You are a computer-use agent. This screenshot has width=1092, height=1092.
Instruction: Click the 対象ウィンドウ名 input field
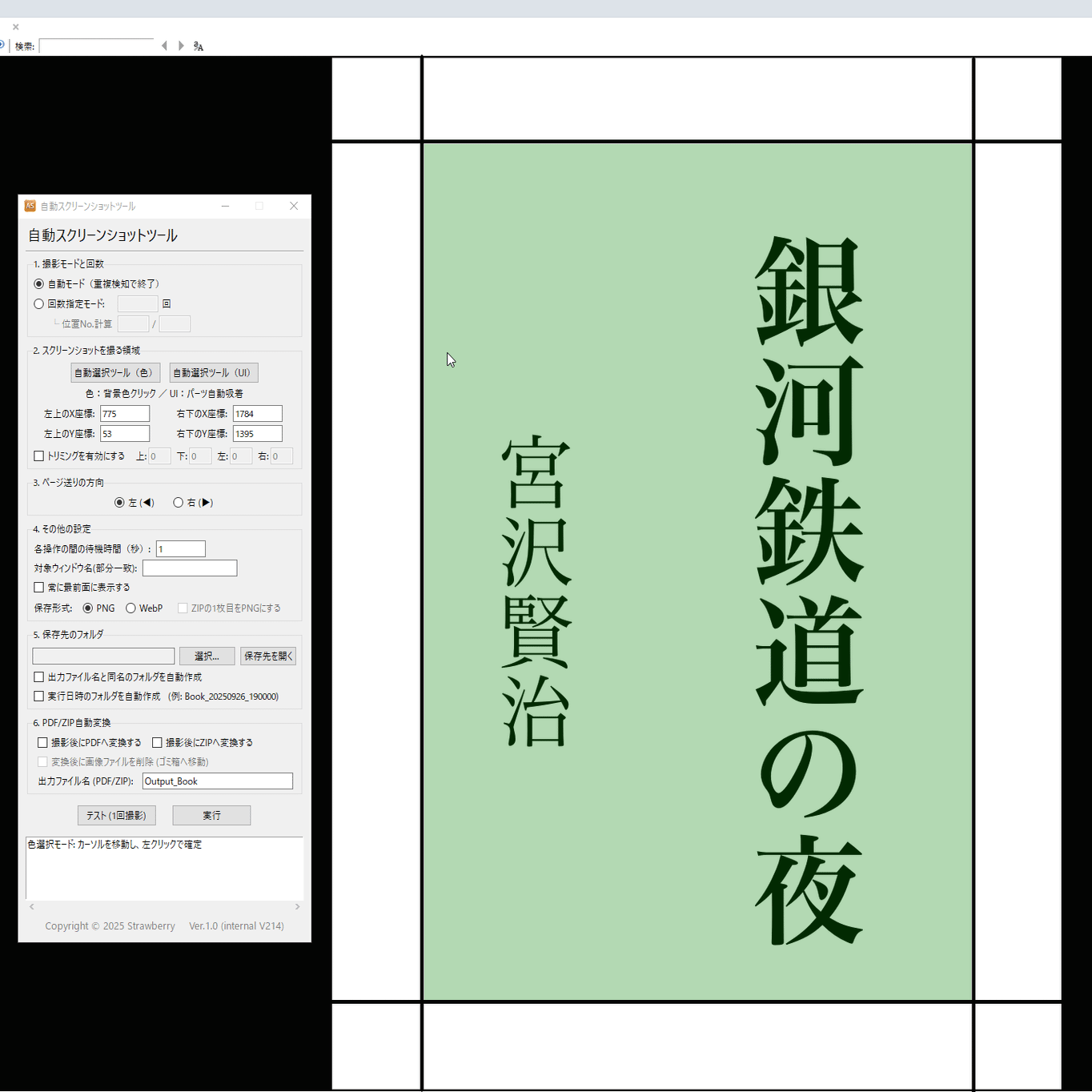click(x=190, y=568)
